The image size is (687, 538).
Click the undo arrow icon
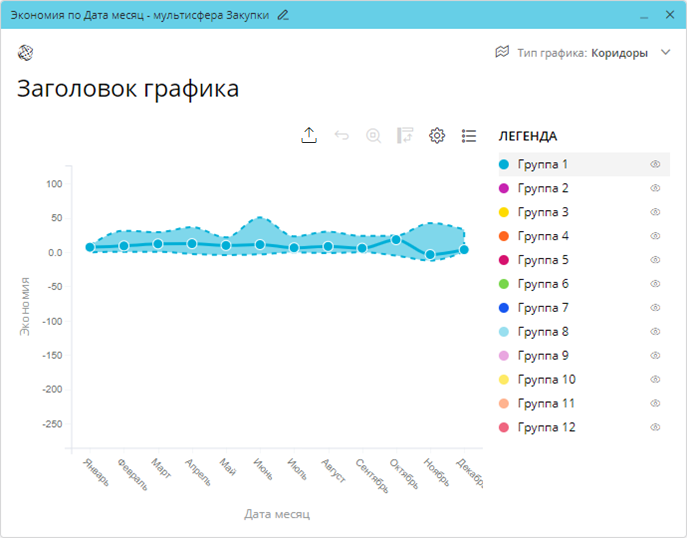pyautogui.click(x=342, y=136)
